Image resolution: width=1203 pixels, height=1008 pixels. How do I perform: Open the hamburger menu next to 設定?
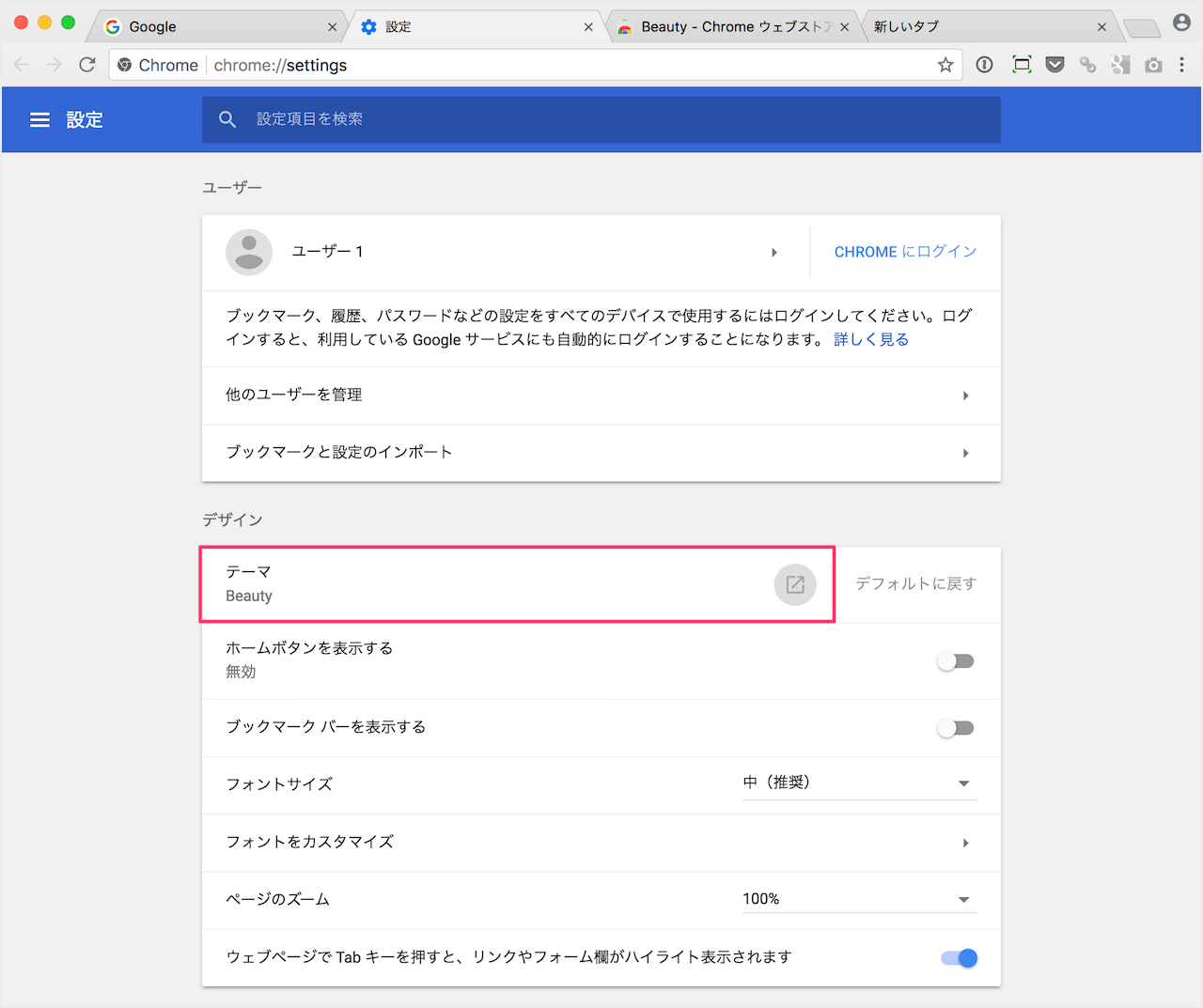[39, 119]
